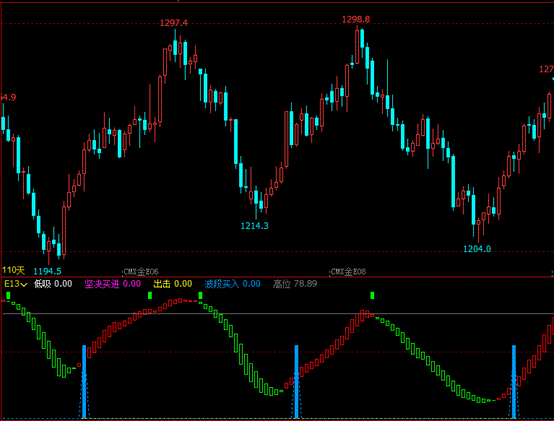This screenshot has width=554, height=421.
Task: Click the green marker beneath the CMX金E06 label
Action: tap(150, 295)
